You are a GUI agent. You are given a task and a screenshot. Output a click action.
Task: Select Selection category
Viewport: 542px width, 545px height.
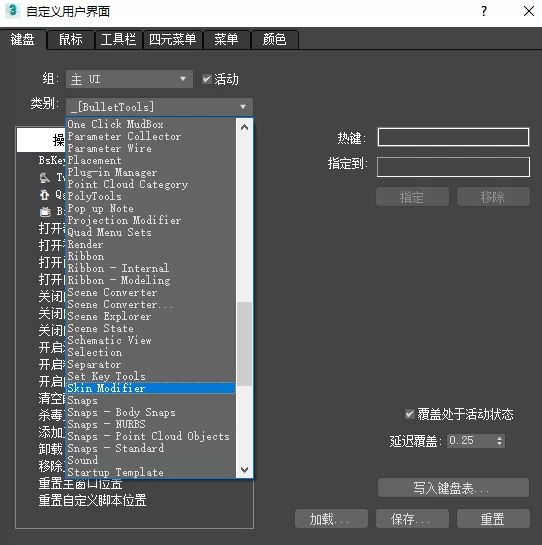coord(151,352)
